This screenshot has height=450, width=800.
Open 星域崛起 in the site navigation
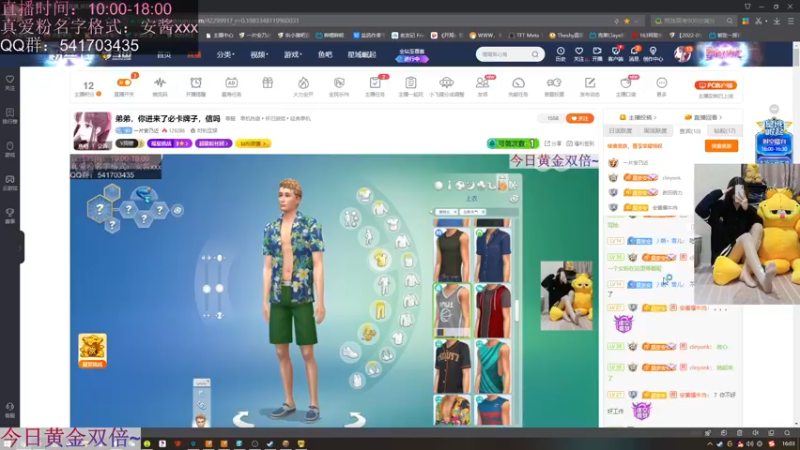click(x=362, y=55)
